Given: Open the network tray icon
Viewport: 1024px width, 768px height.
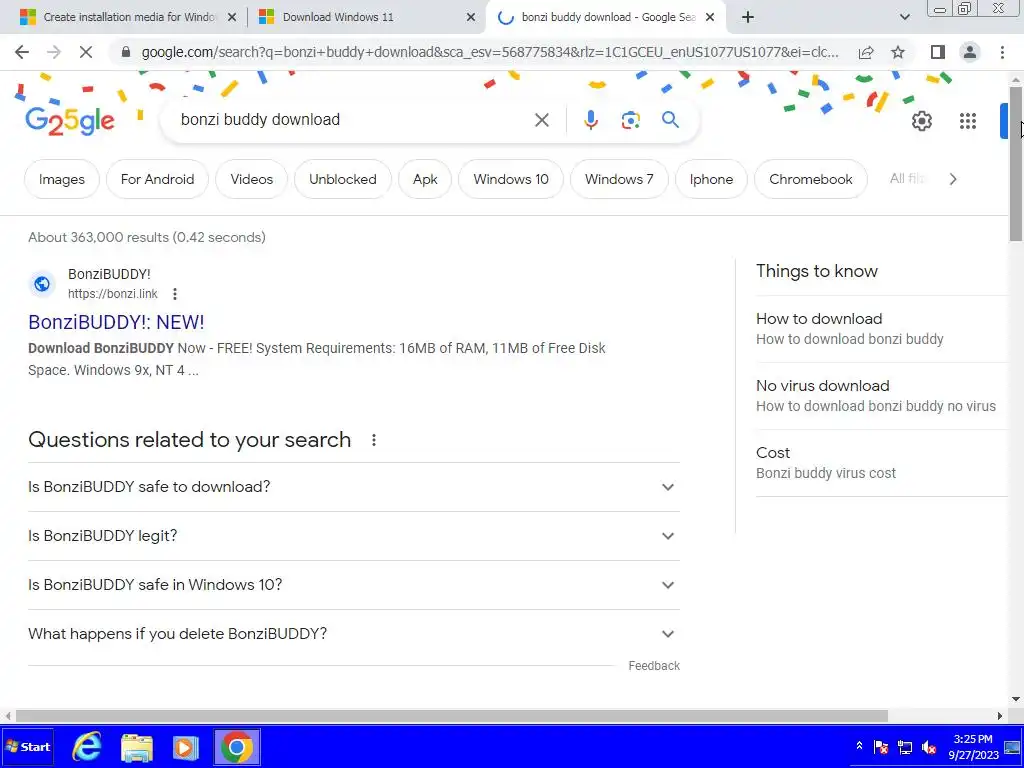Looking at the screenshot, I should coord(904,747).
